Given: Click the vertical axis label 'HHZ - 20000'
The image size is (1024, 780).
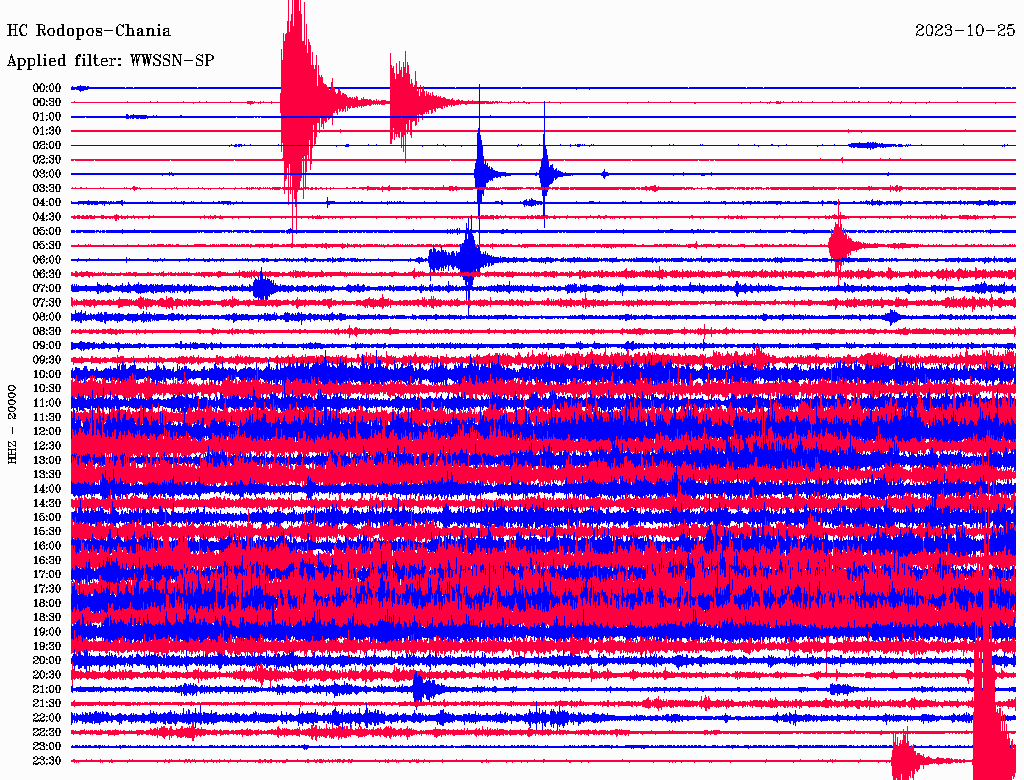Looking at the screenshot, I should [x=12, y=425].
